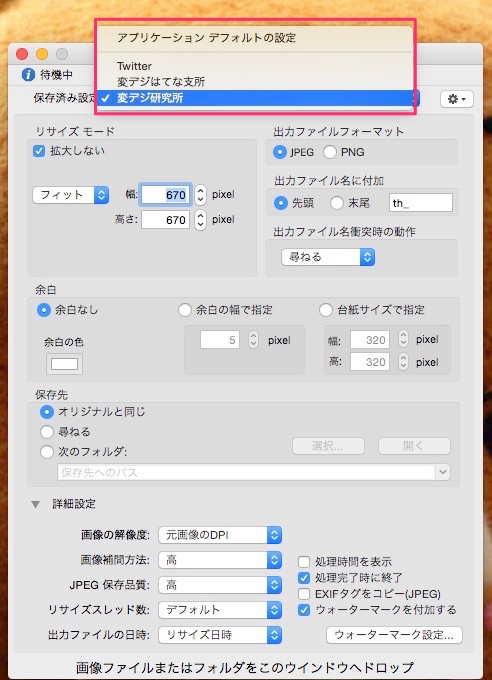Click the mount 幅 stepper arrows

coord(403,339)
